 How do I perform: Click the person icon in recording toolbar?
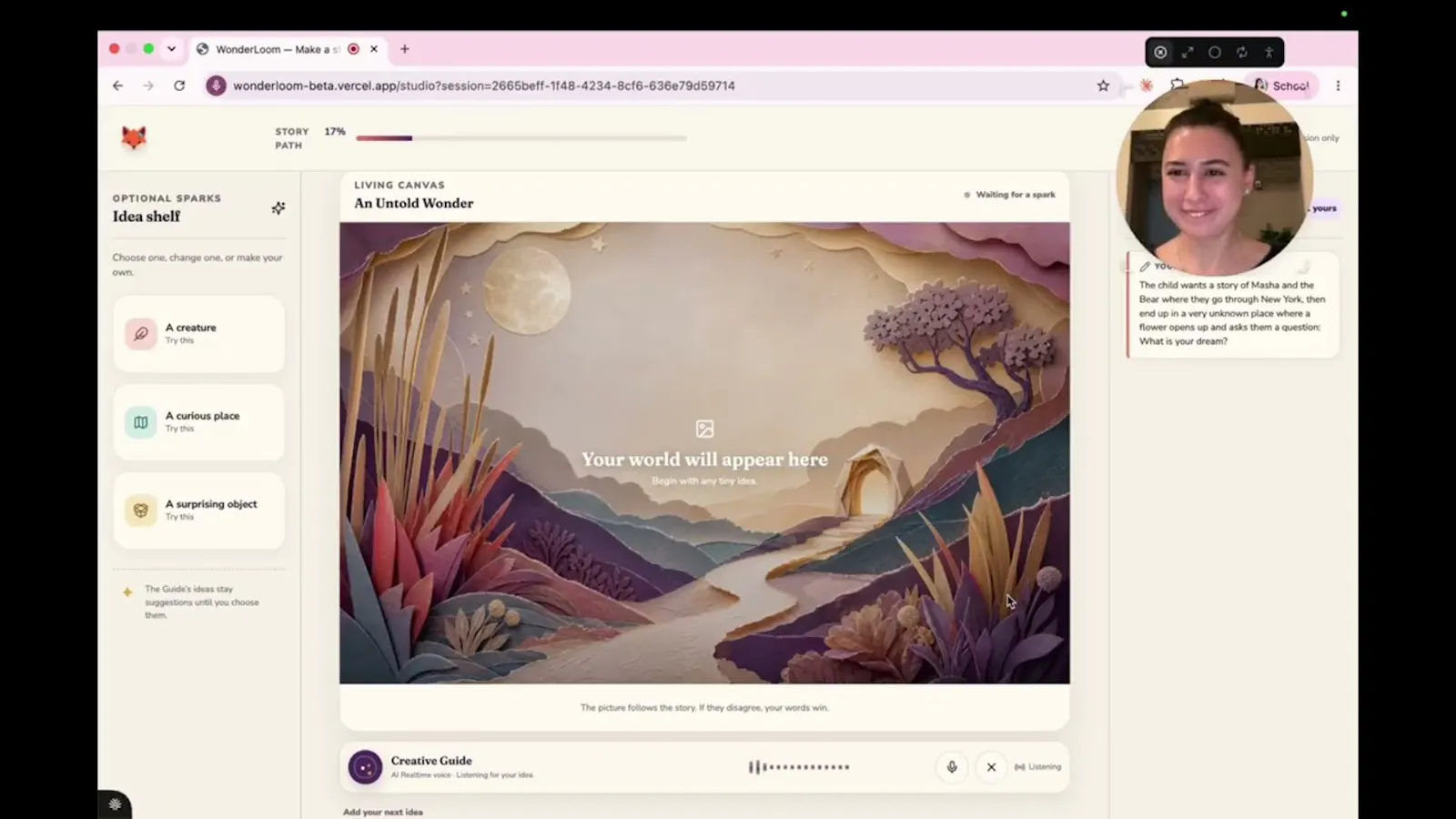[x=1269, y=53]
